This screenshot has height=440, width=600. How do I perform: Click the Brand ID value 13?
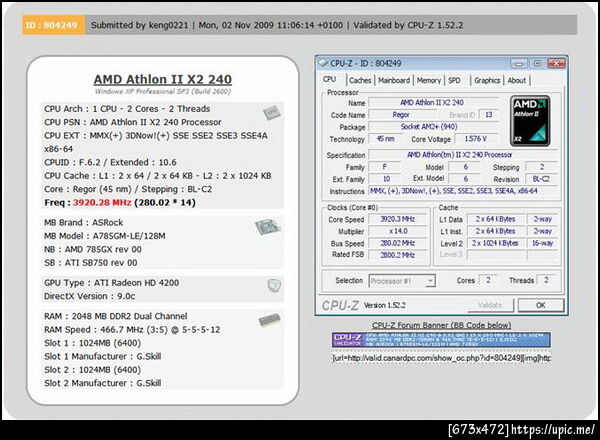tap(489, 115)
